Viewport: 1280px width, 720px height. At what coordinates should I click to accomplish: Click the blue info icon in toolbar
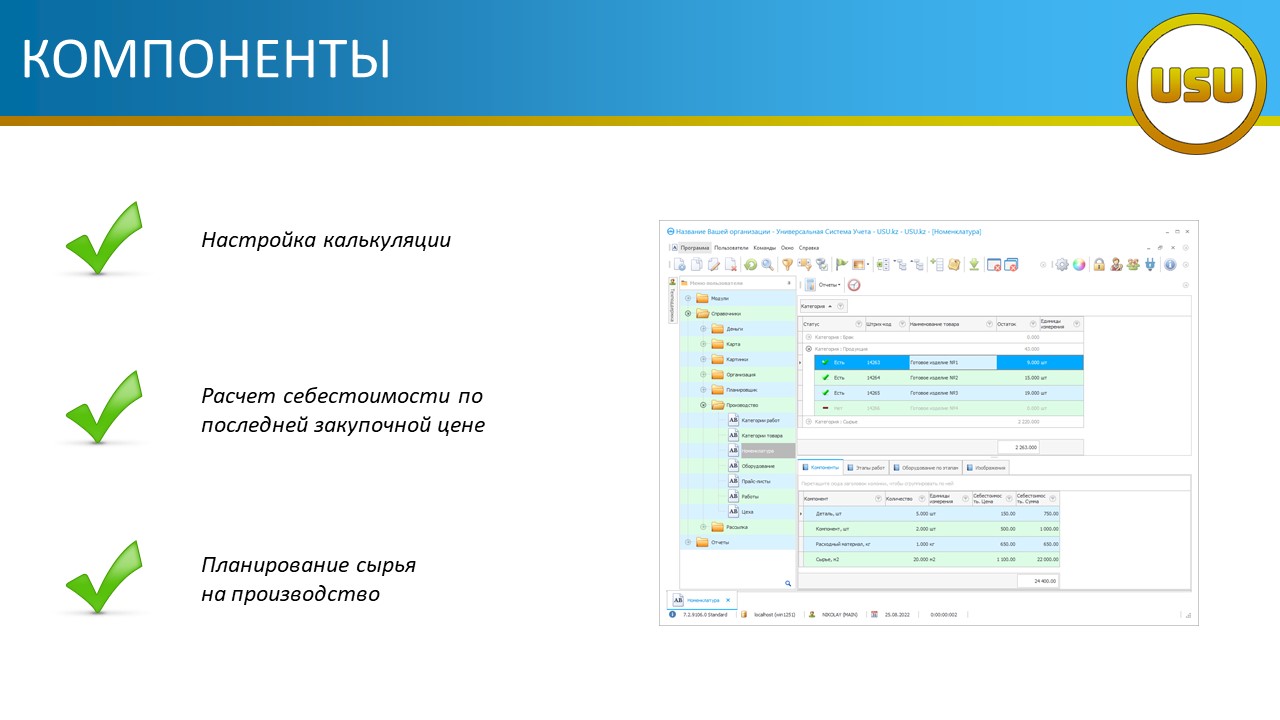point(1170,265)
